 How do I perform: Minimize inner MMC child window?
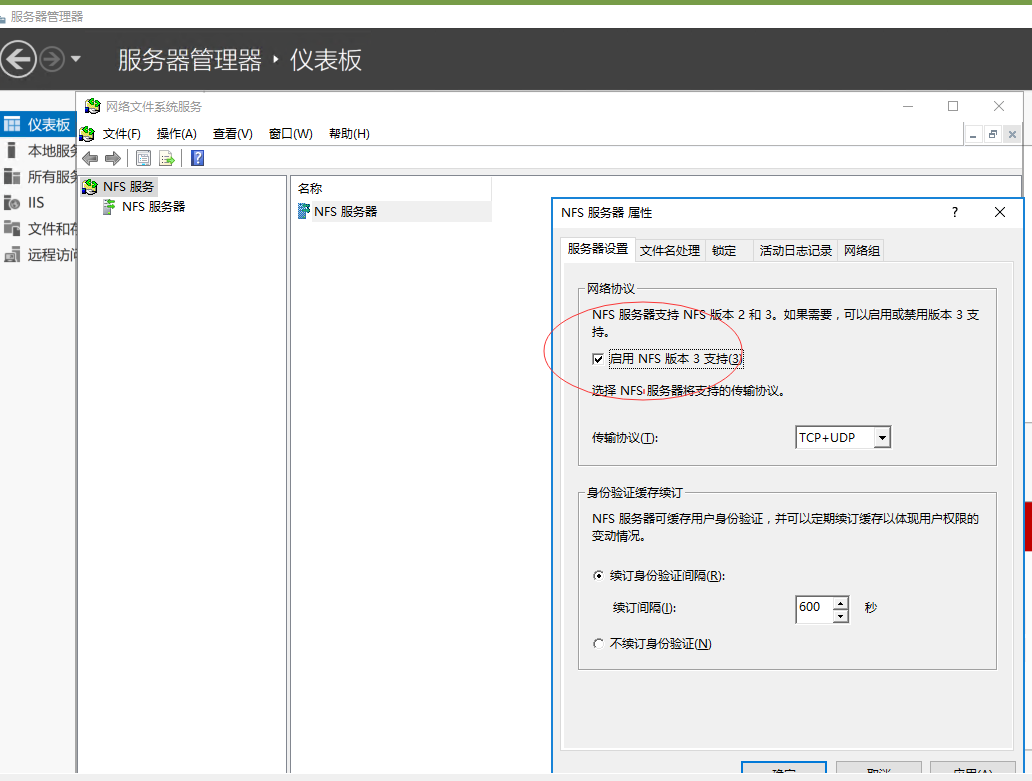coord(973,134)
